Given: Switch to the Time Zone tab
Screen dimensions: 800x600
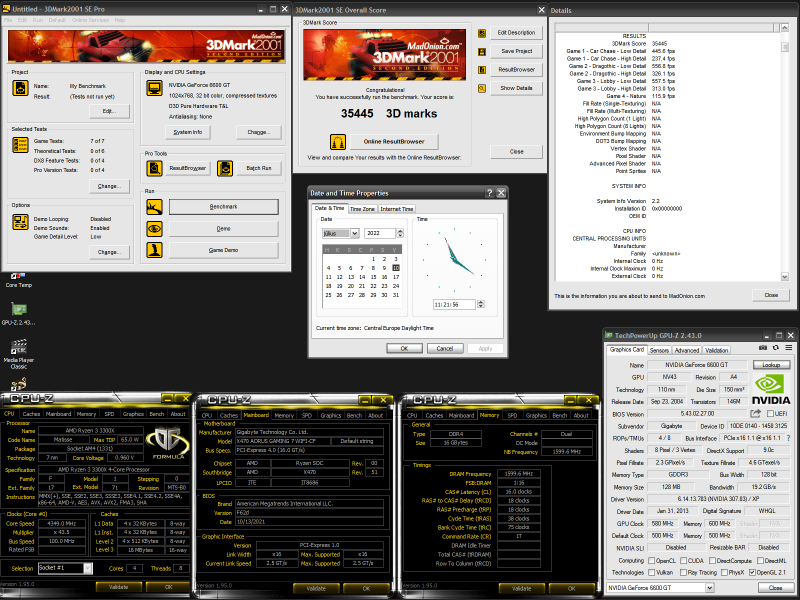Looking at the screenshot, I should click(x=362, y=209).
